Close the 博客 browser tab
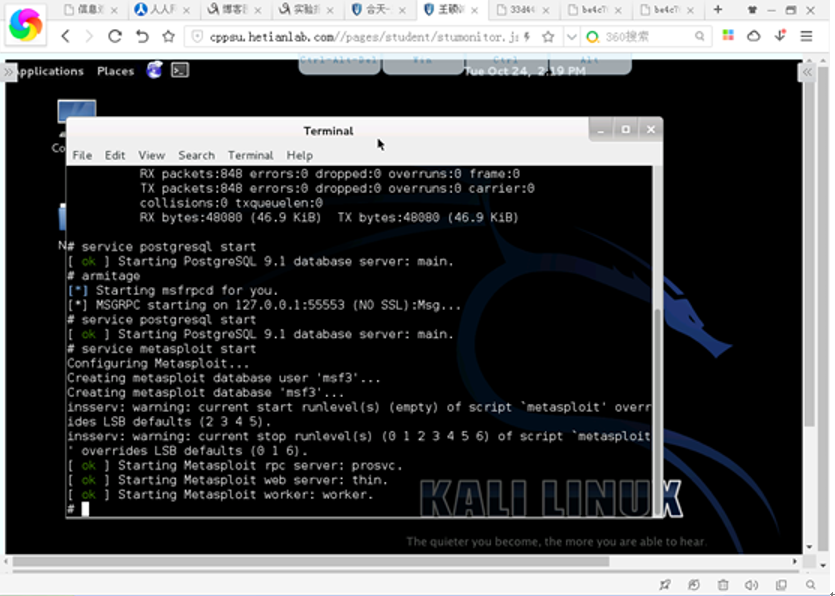The height and width of the screenshot is (596, 835). pos(258,10)
